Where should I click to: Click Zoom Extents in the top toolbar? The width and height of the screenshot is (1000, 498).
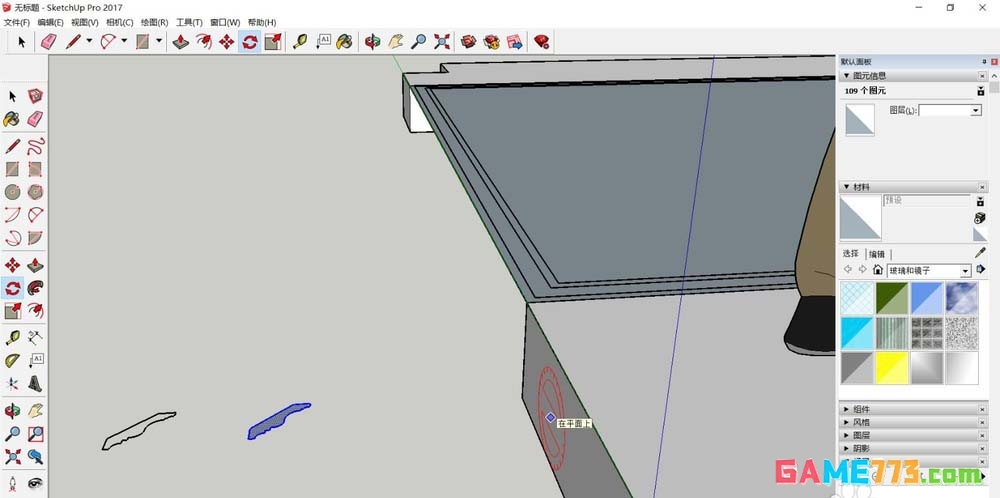point(441,42)
